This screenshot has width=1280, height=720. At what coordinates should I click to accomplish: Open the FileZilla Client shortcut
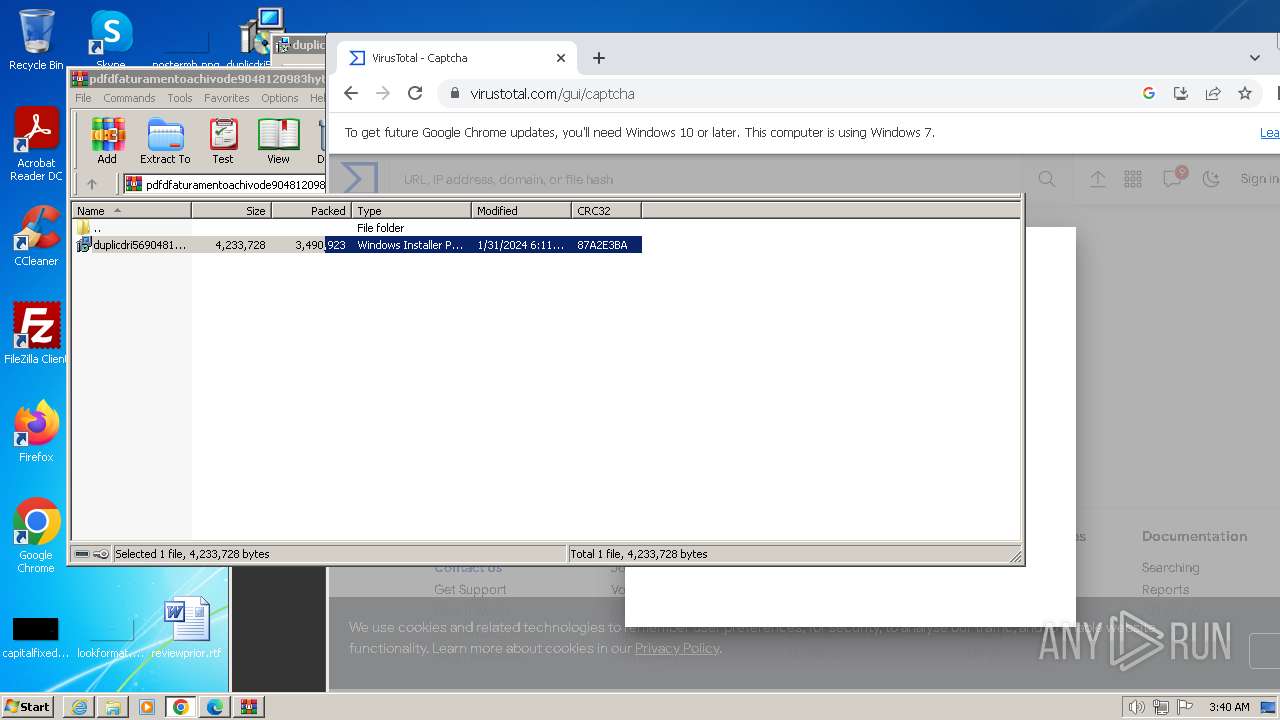click(x=36, y=334)
